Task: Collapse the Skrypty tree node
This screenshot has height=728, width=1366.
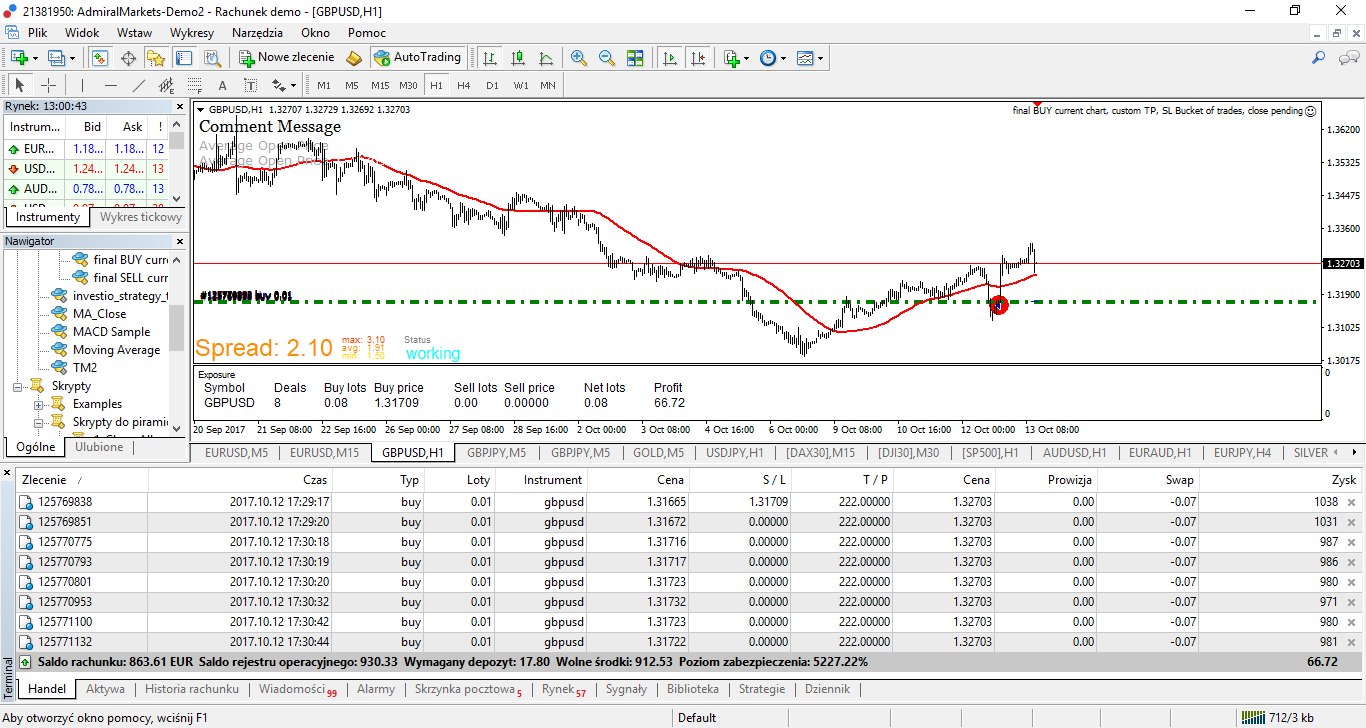Action: click(18, 386)
